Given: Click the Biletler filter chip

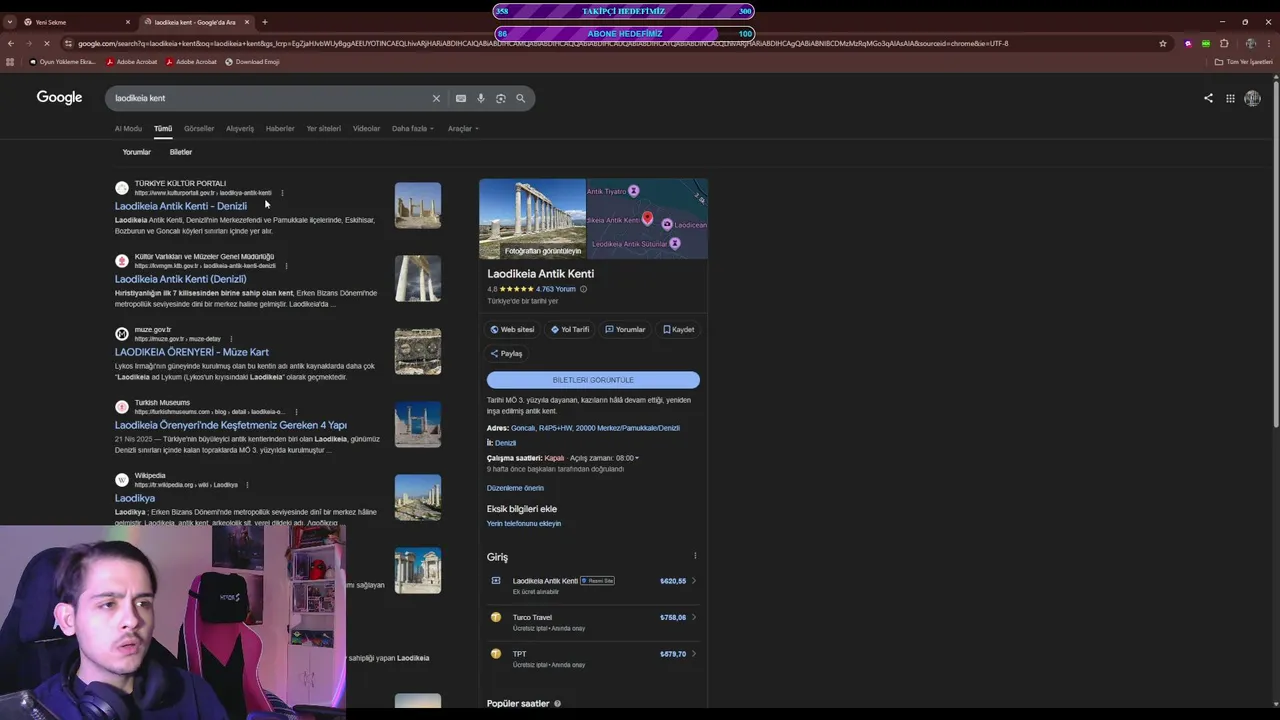Looking at the screenshot, I should [x=181, y=152].
